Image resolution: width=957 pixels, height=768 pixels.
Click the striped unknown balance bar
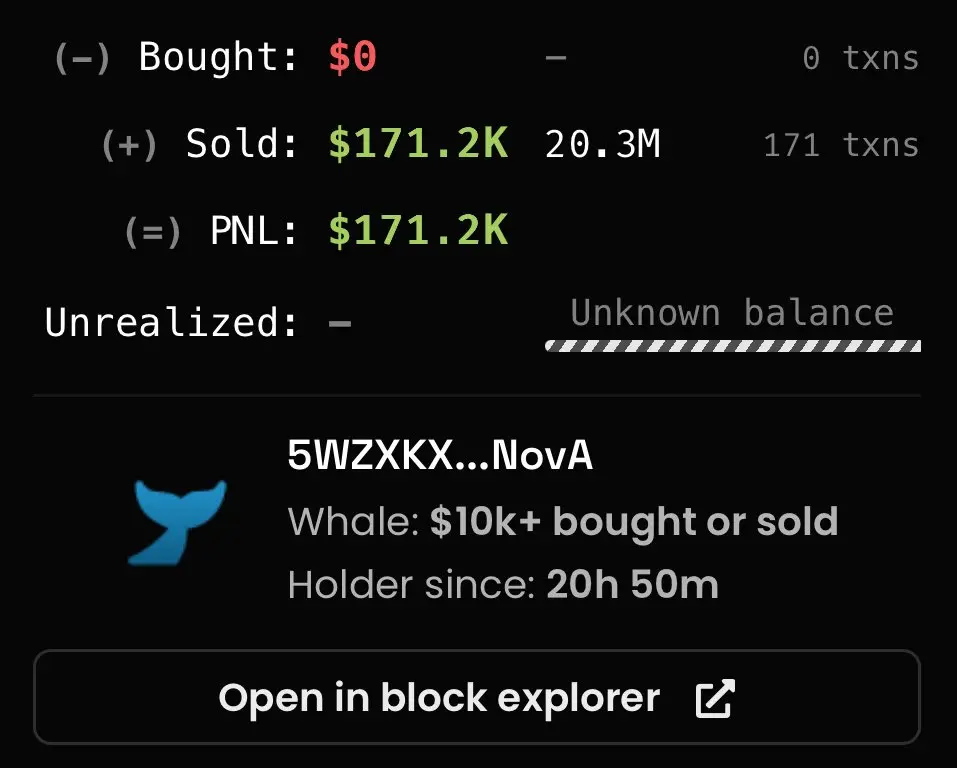pos(733,346)
